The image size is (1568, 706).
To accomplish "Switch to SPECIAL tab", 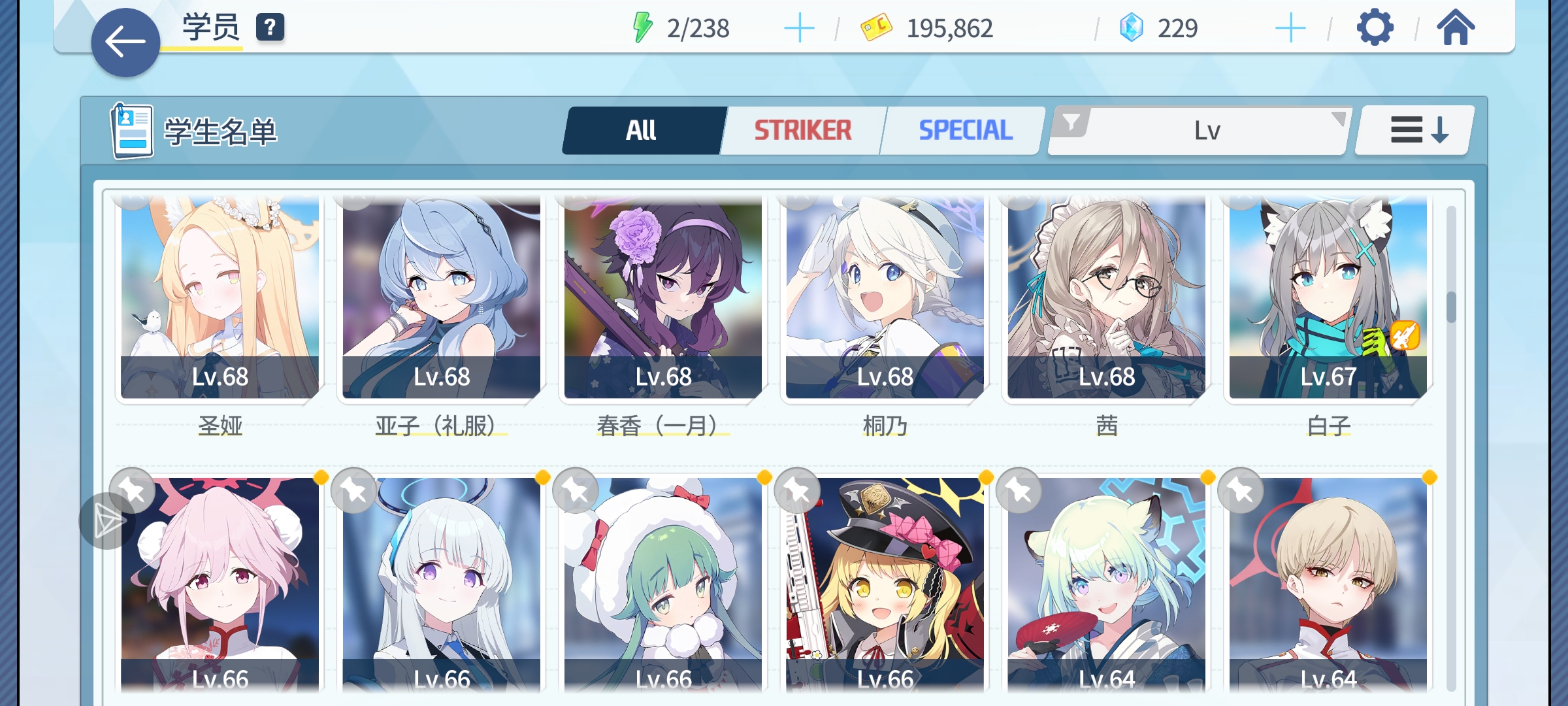I will click(x=965, y=130).
